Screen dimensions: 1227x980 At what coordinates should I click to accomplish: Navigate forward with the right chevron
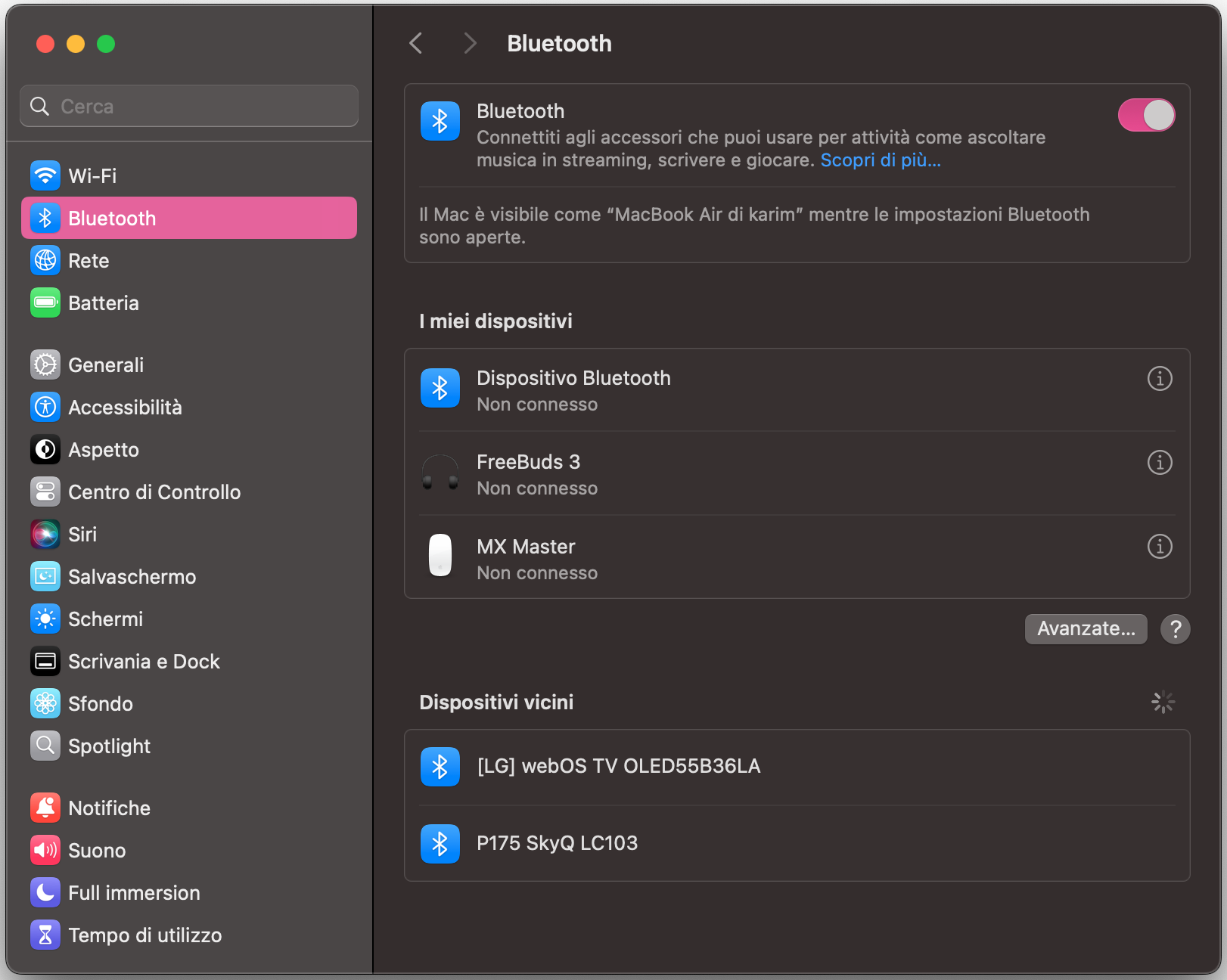[x=470, y=43]
